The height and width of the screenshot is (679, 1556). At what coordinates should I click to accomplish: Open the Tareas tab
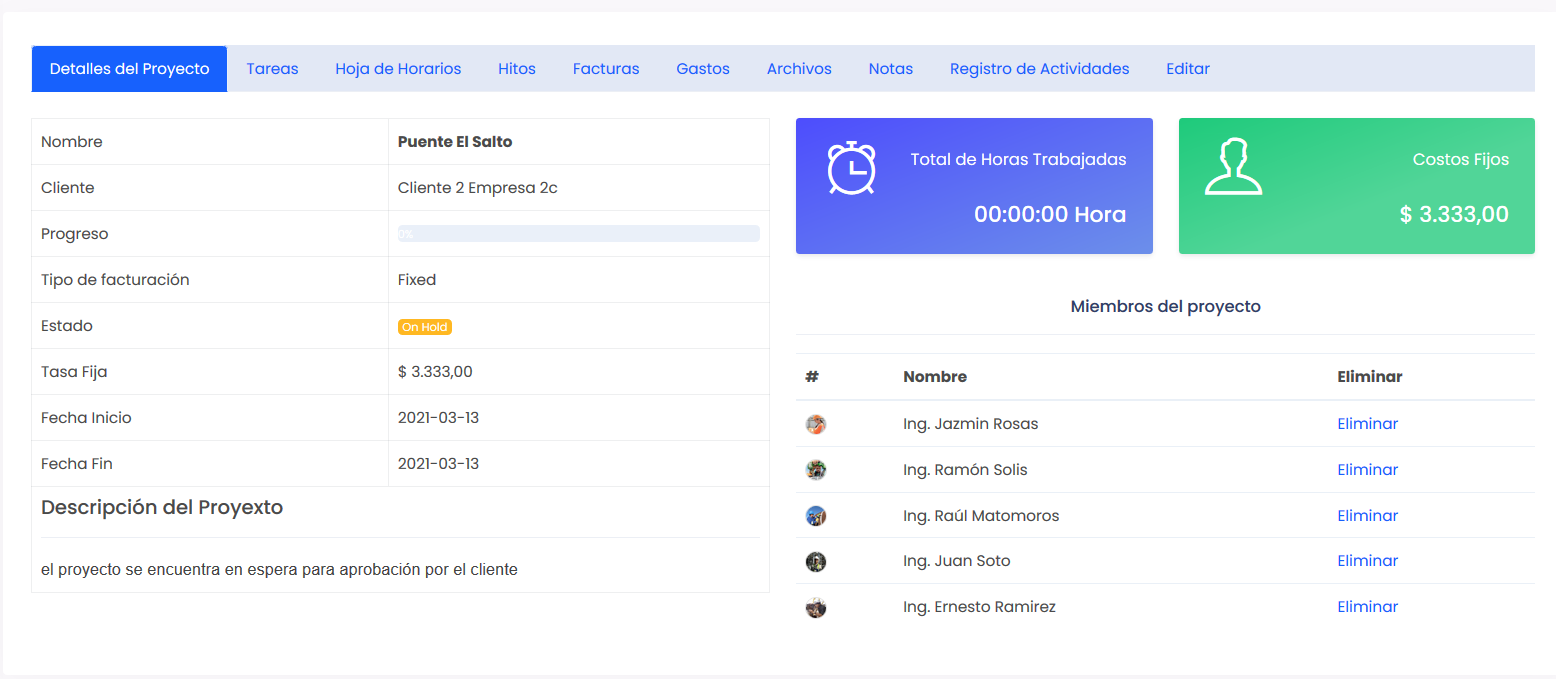pyautogui.click(x=272, y=69)
